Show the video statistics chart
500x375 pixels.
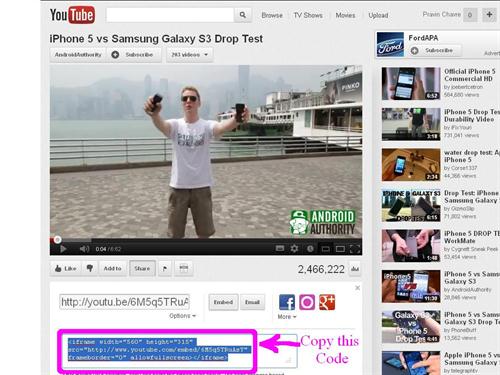[x=355, y=269]
